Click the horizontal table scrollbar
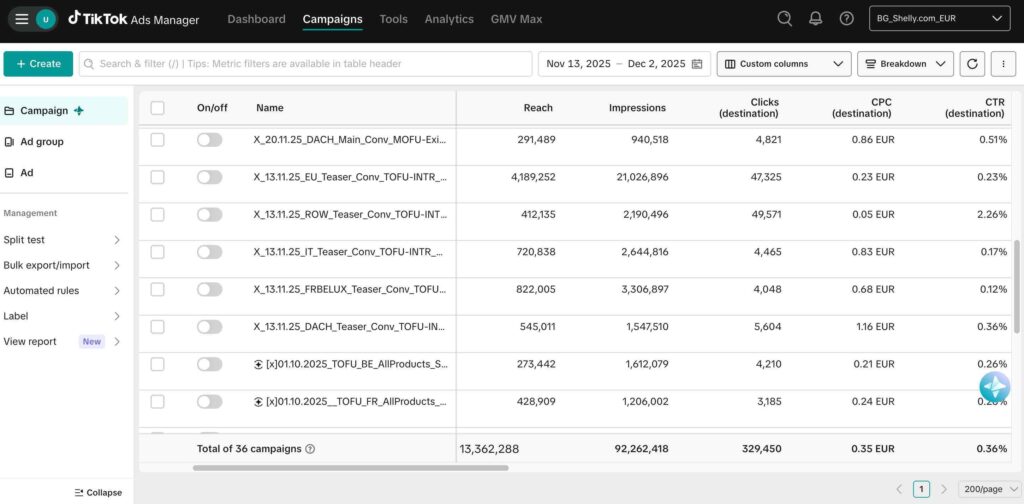 tap(351, 467)
